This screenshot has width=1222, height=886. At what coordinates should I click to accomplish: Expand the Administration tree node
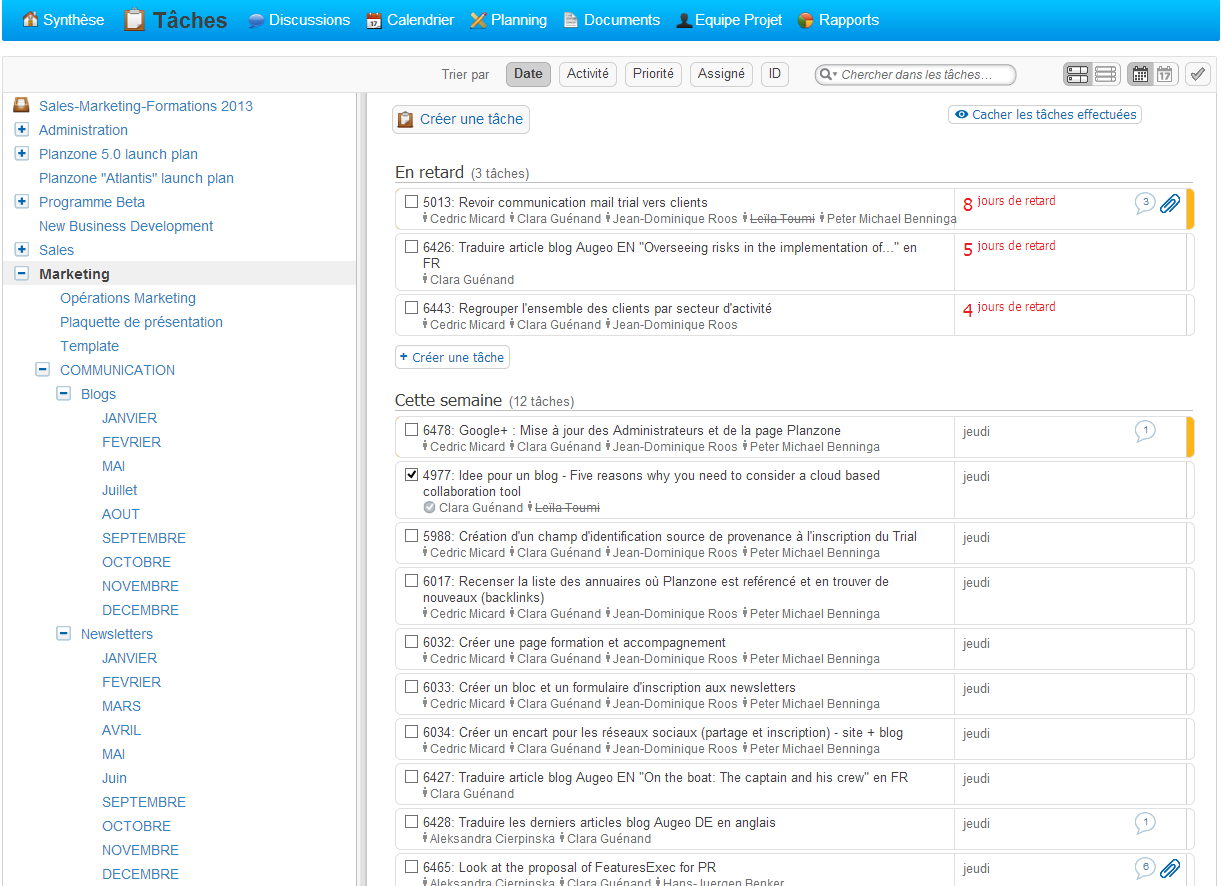click(x=22, y=129)
